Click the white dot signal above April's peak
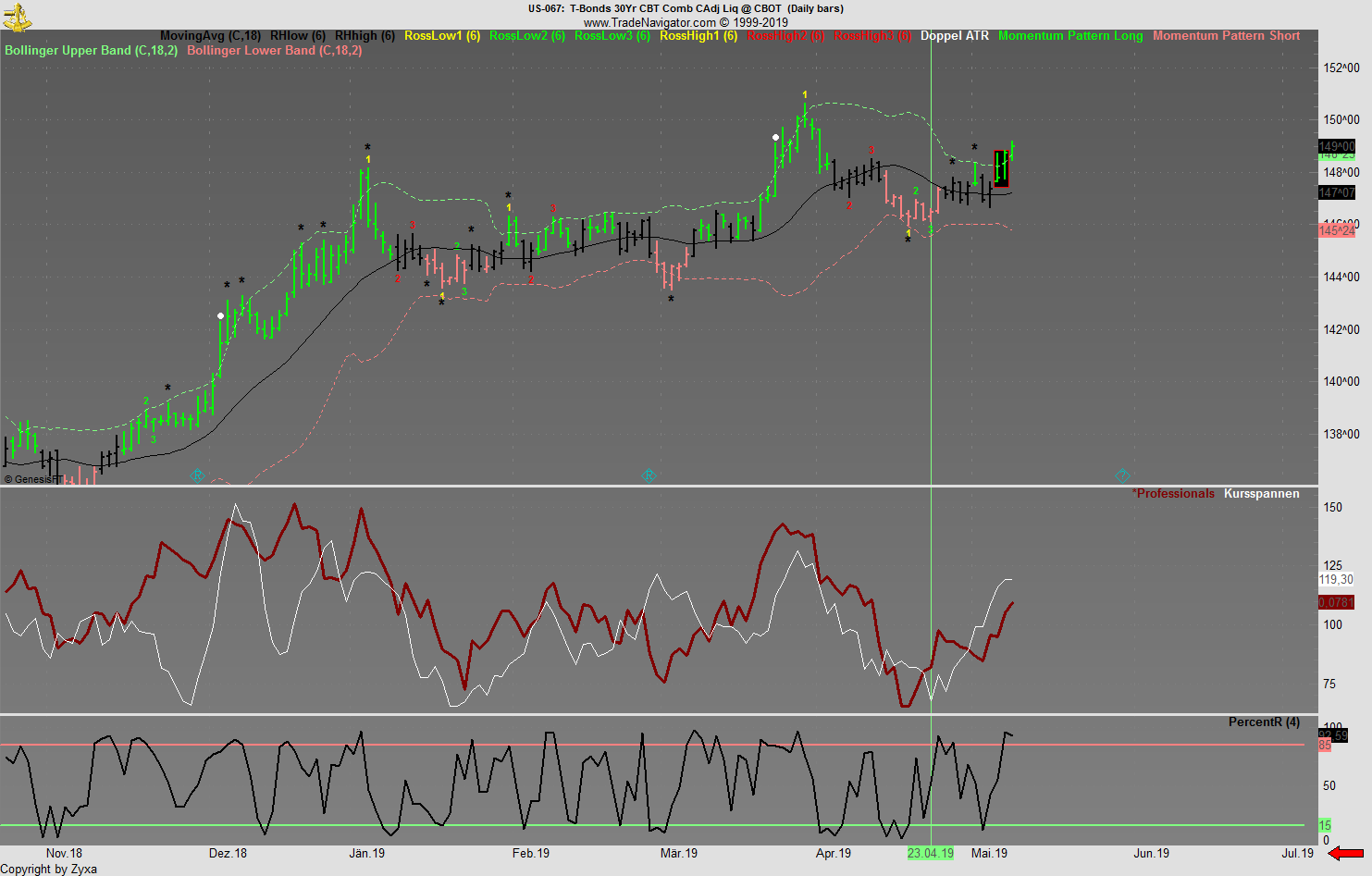This screenshot has width=1372, height=876. click(775, 137)
